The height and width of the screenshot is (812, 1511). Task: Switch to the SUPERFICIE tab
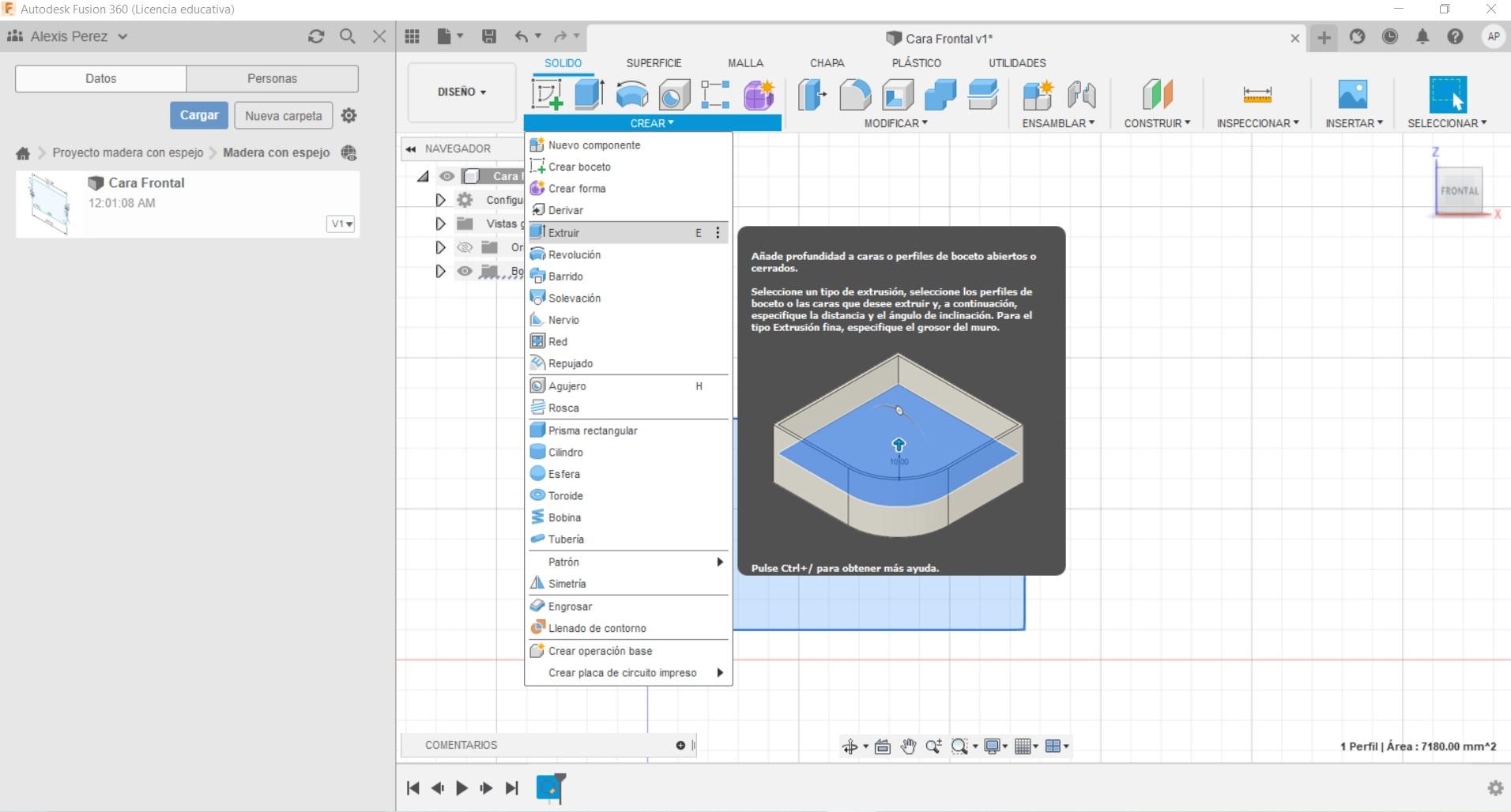pos(653,63)
